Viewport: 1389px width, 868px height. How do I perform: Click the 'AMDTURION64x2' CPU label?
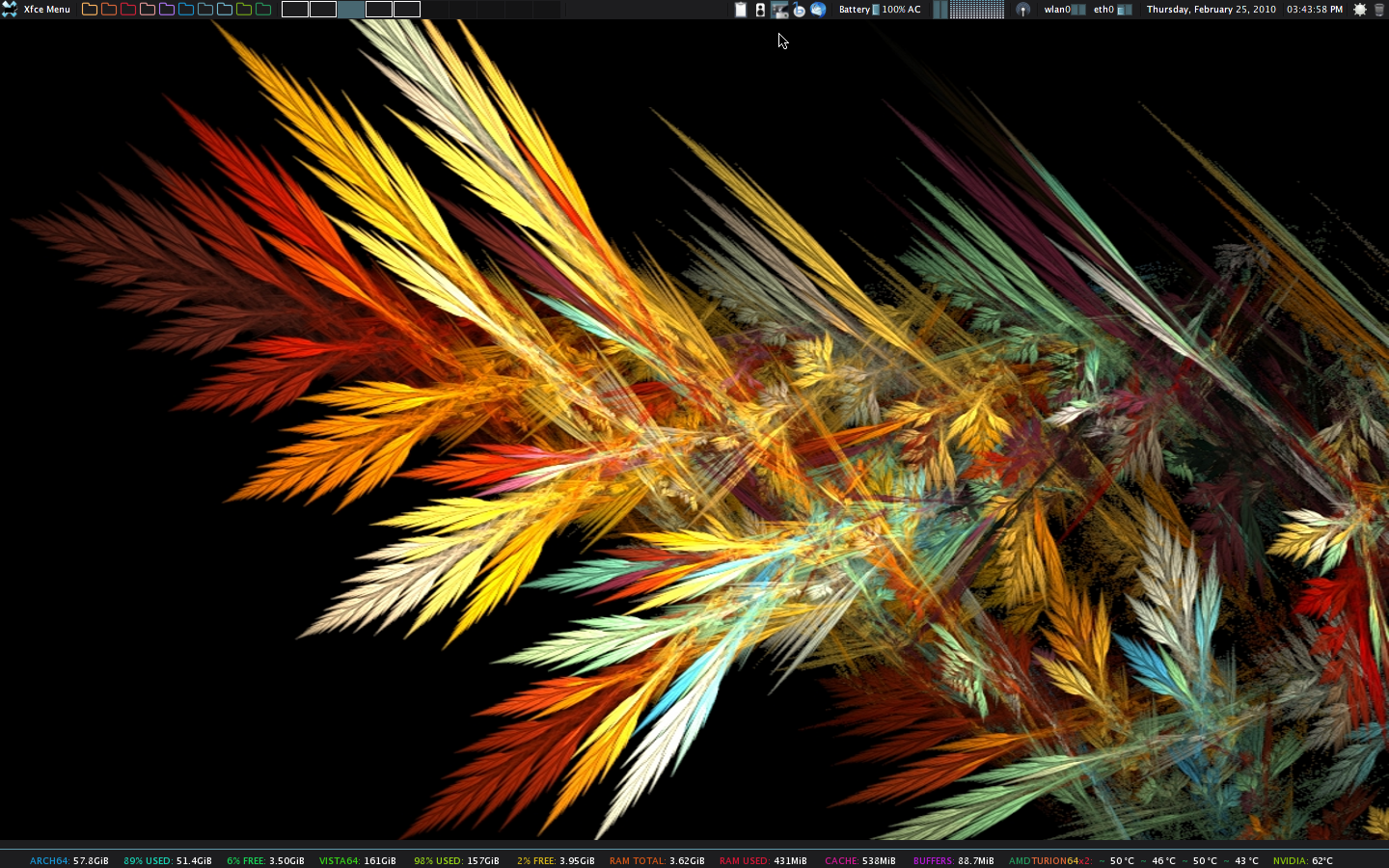(x=1050, y=860)
